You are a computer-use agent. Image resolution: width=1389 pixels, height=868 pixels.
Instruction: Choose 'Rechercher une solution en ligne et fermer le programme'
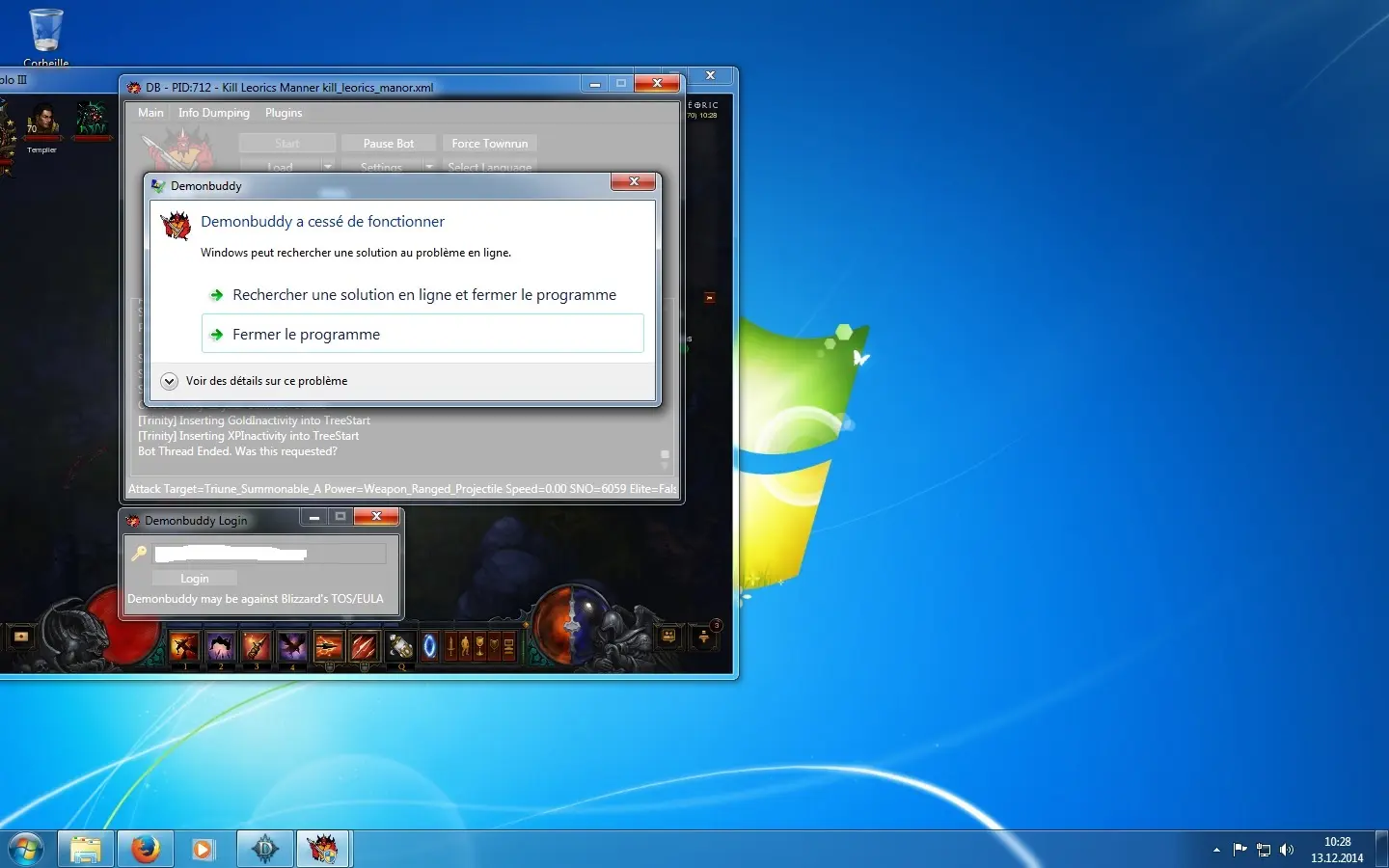[x=422, y=294]
